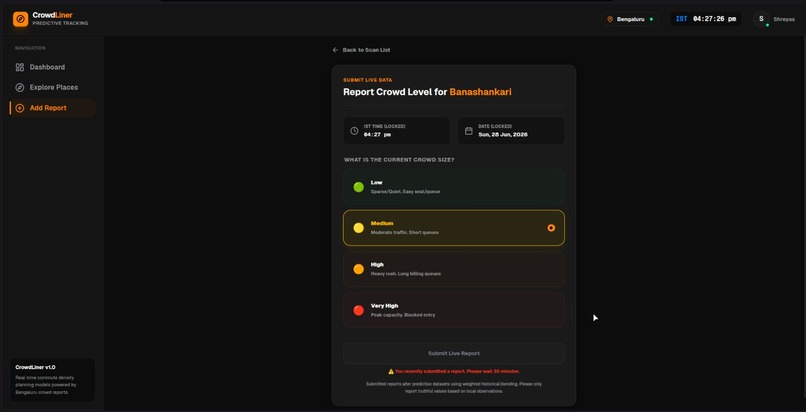Click the warning triangle icon below the submit button

coord(391,371)
